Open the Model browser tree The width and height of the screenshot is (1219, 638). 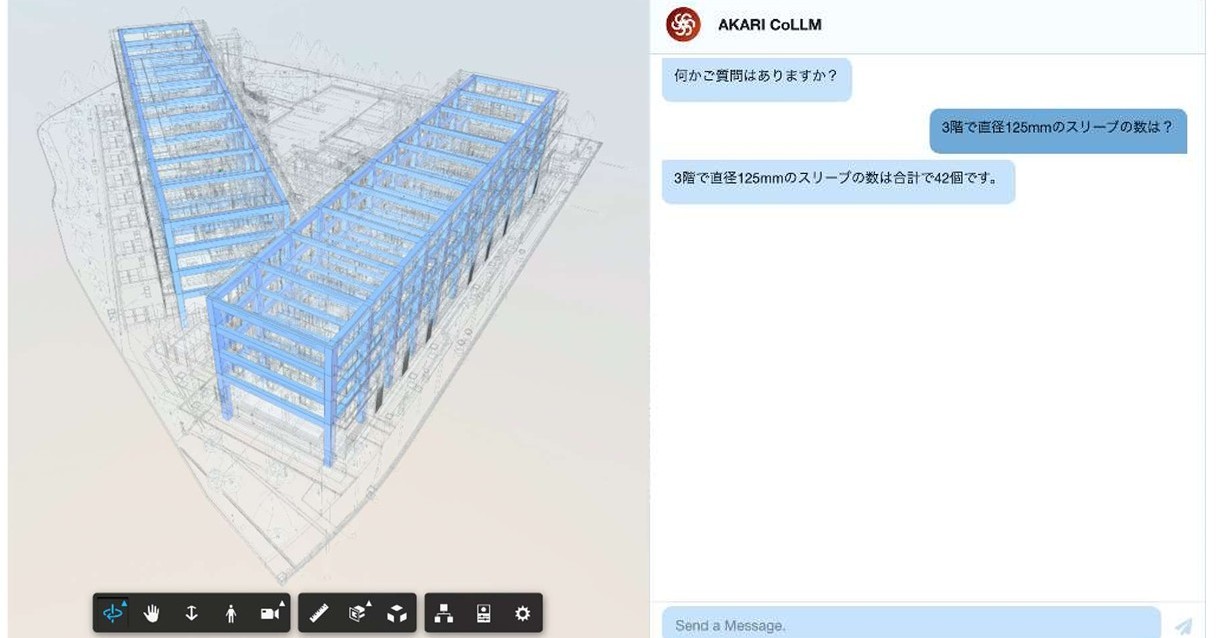445,613
